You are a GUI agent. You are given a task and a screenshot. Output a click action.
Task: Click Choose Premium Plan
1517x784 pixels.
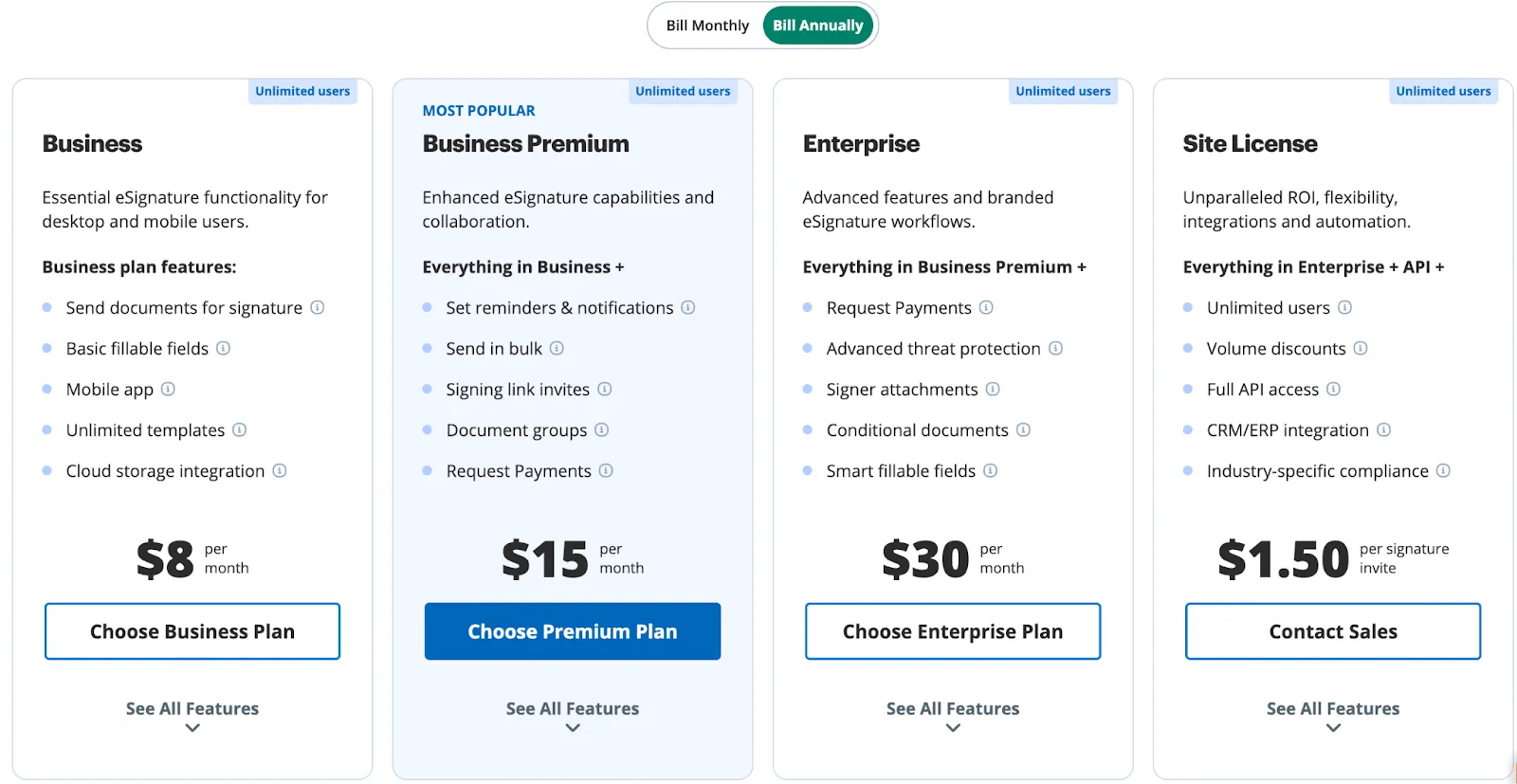coord(572,630)
